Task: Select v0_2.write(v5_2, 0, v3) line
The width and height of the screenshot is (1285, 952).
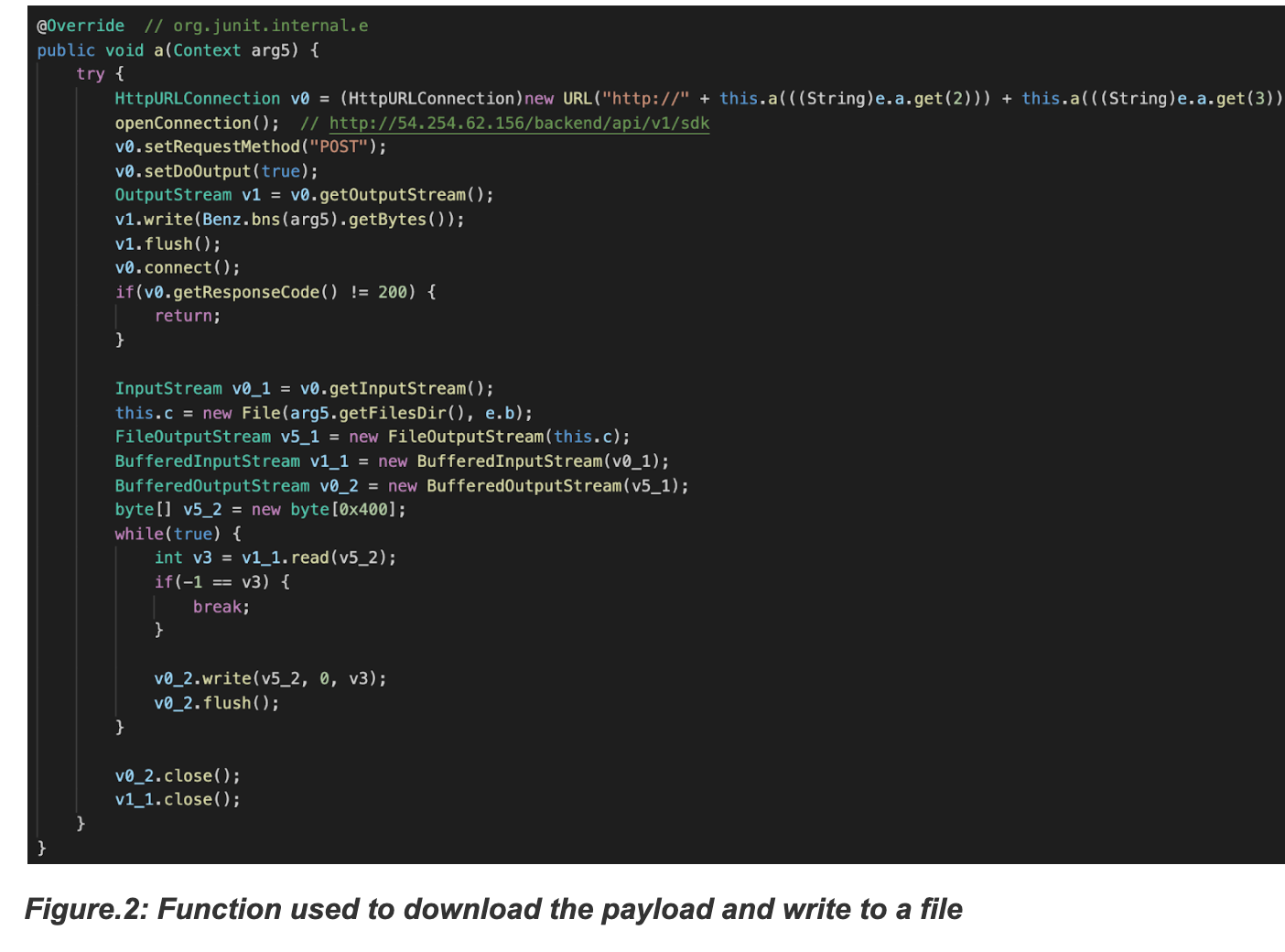Action: tap(270, 678)
